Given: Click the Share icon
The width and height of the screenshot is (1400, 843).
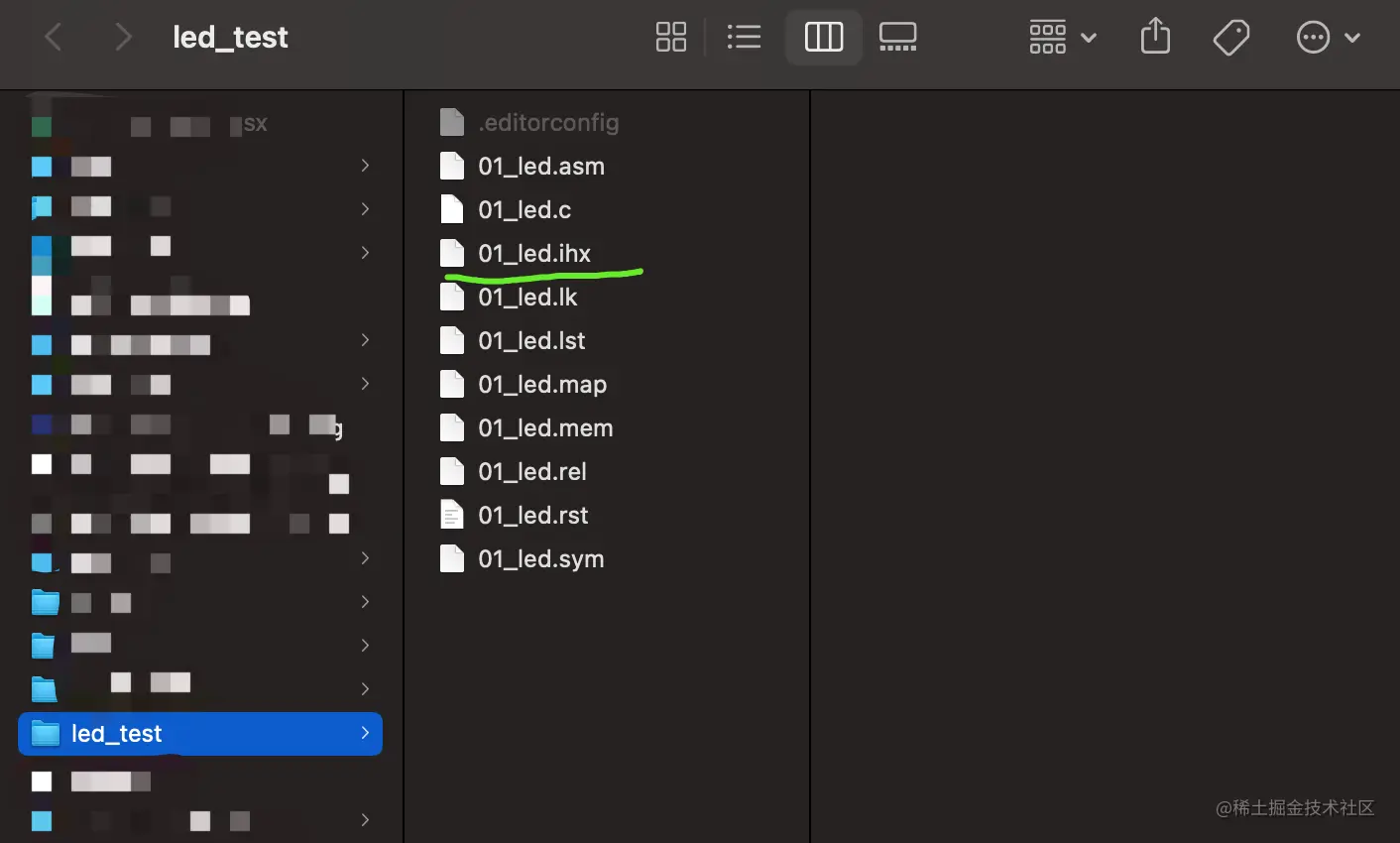Looking at the screenshot, I should (x=1155, y=38).
